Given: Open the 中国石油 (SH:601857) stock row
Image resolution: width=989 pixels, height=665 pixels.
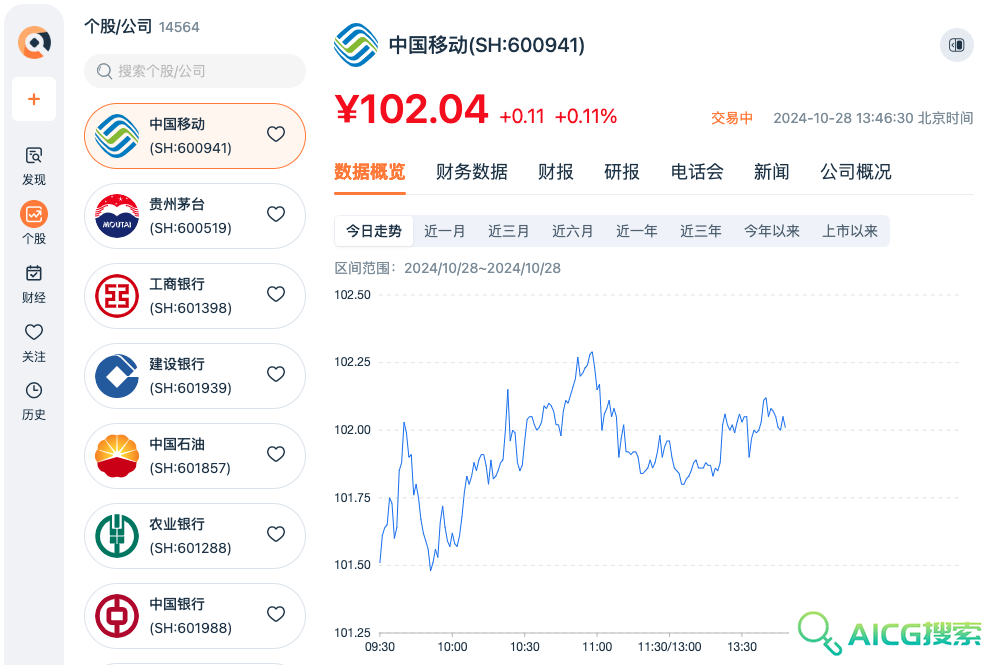Looking at the screenshot, I should 195,456.
